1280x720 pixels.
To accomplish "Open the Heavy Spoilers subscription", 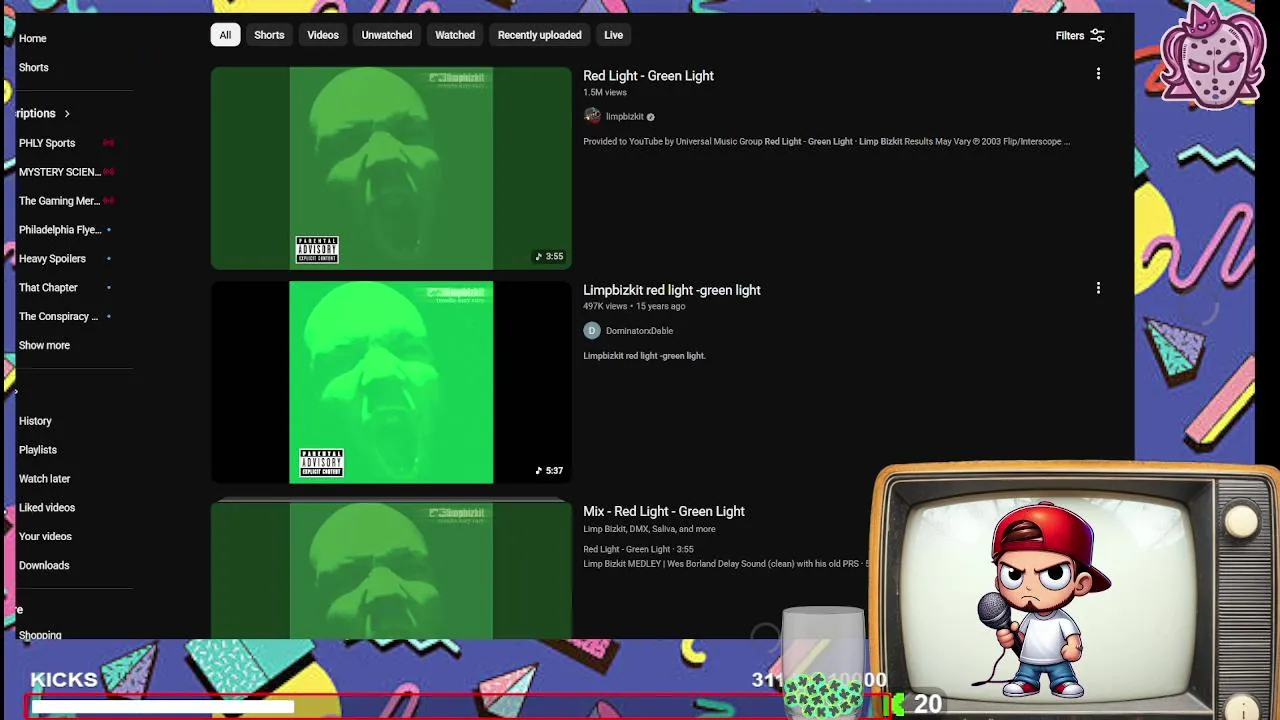I will pyautogui.click(x=52, y=259).
